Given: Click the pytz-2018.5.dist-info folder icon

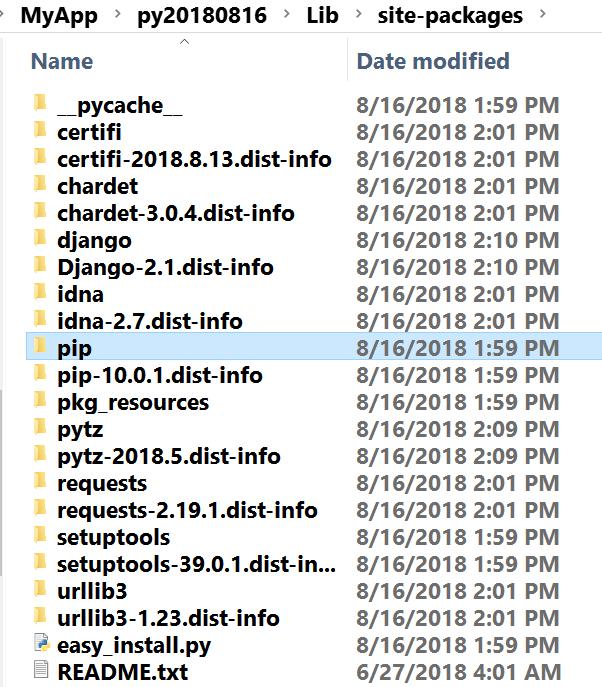Looking at the screenshot, I should [x=40, y=454].
